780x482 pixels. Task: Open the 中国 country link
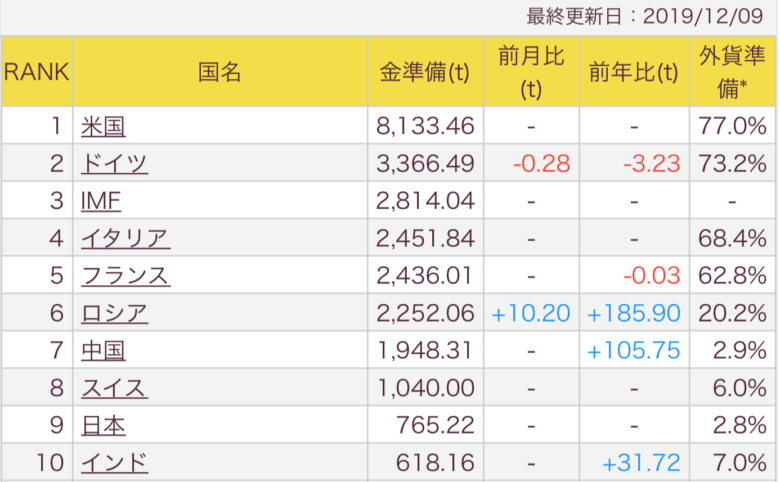103,351
